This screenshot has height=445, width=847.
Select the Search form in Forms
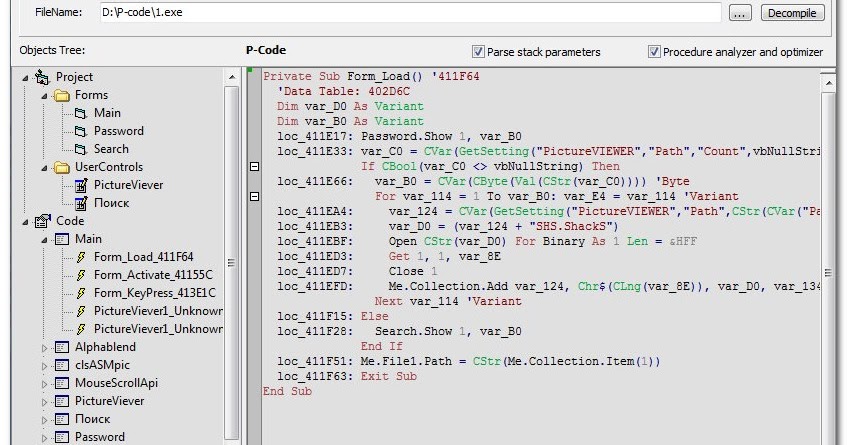point(111,149)
